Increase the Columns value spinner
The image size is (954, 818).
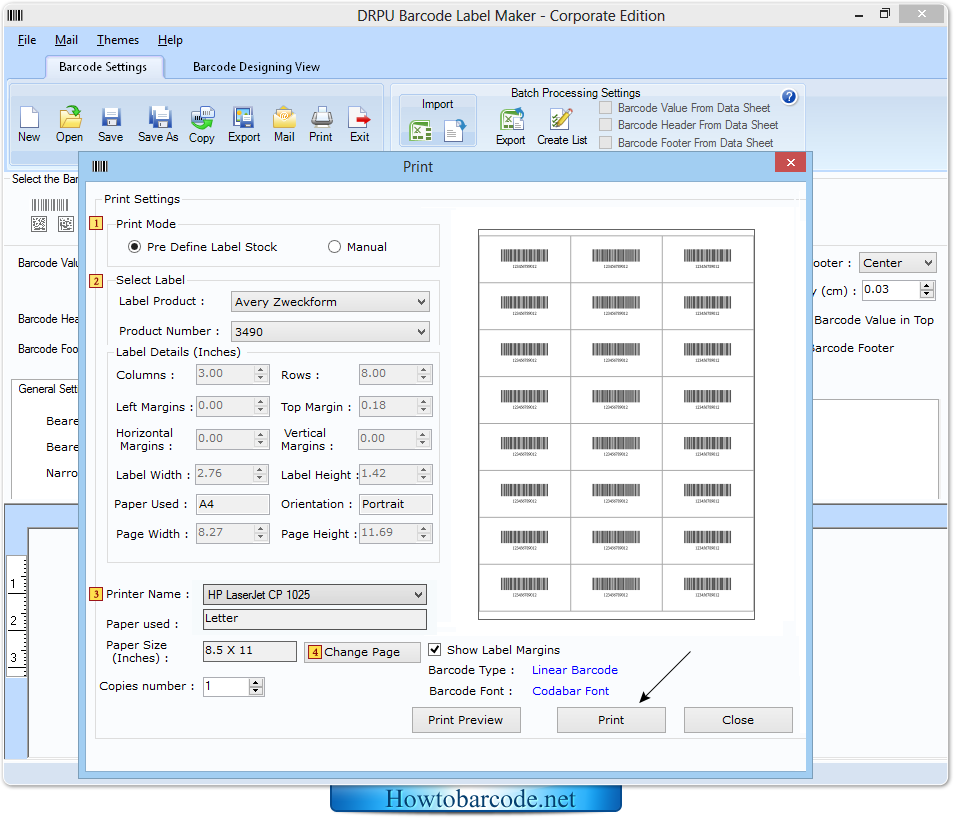260,369
